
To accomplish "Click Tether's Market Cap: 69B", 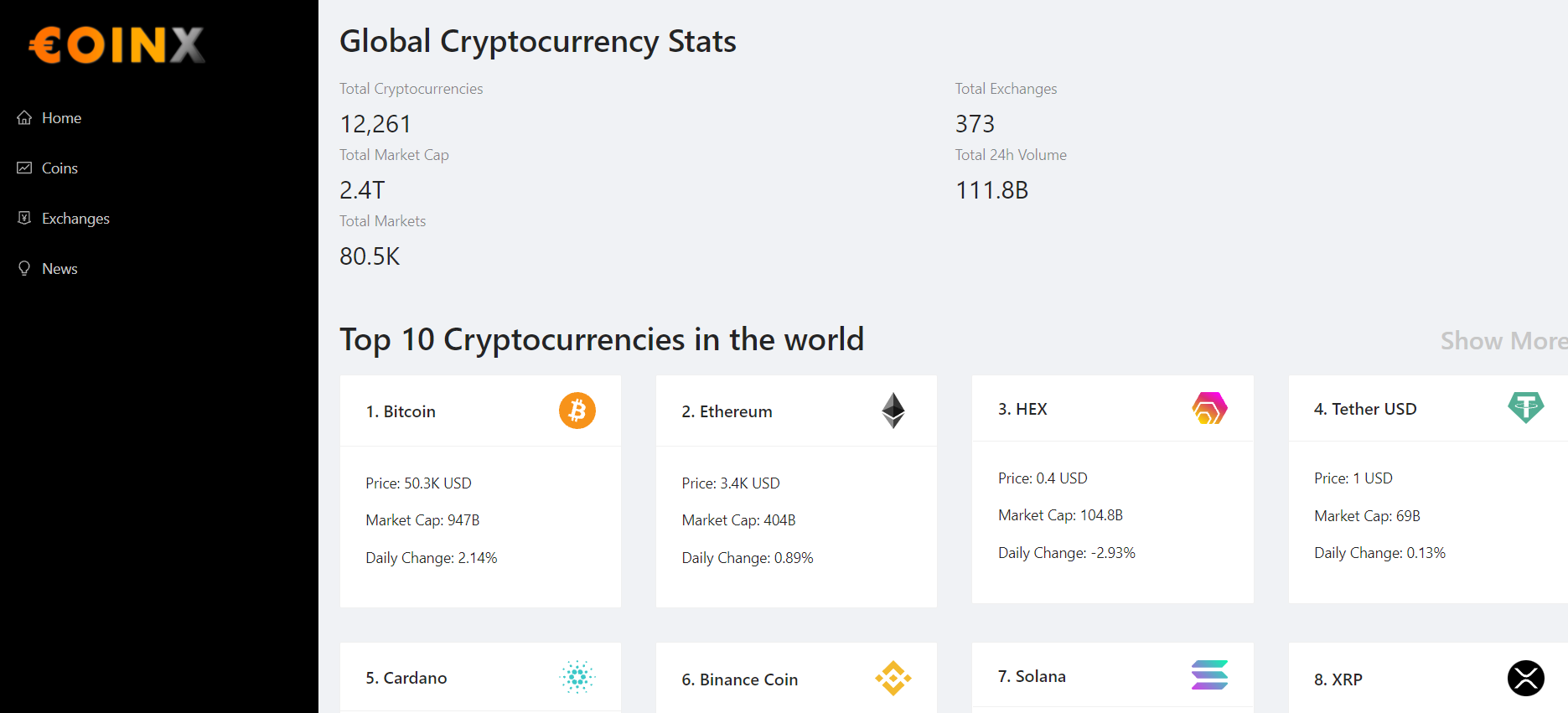I will pos(1367,516).
